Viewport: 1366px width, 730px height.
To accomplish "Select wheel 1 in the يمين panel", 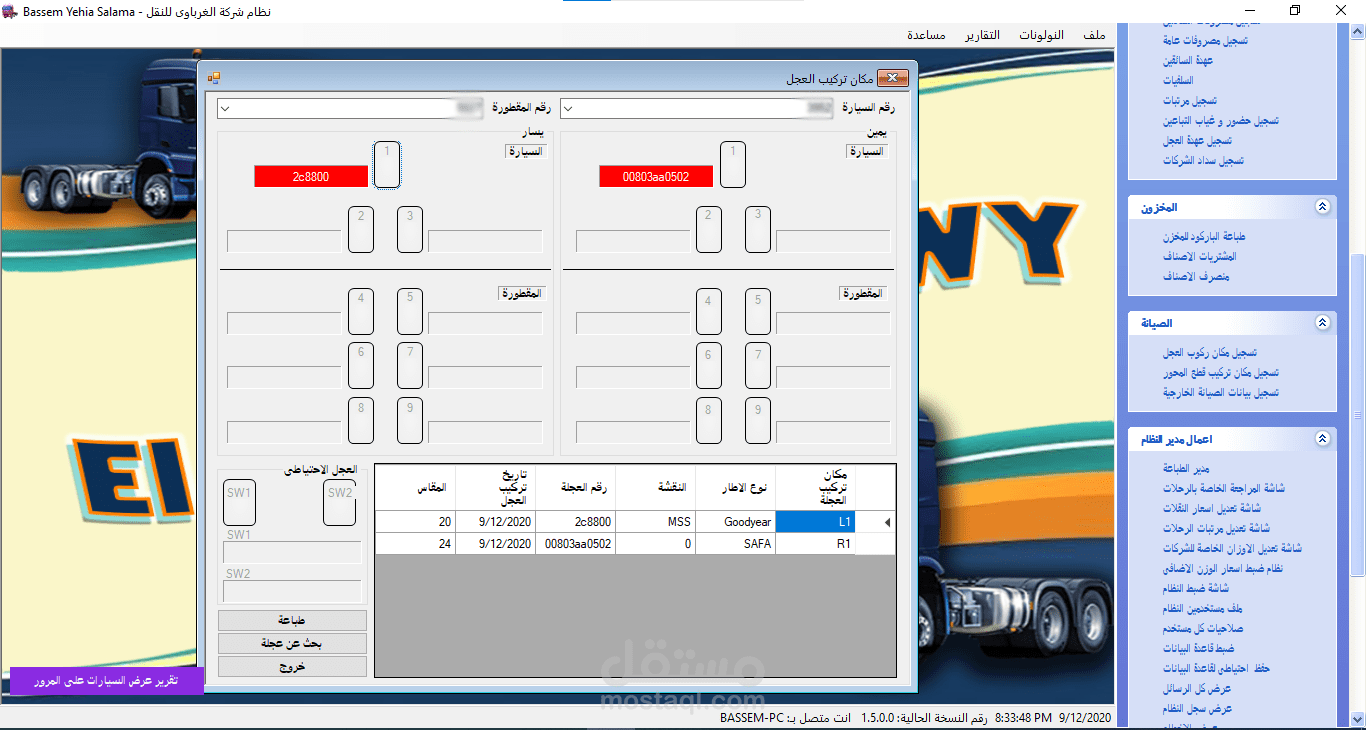I will tap(733, 164).
